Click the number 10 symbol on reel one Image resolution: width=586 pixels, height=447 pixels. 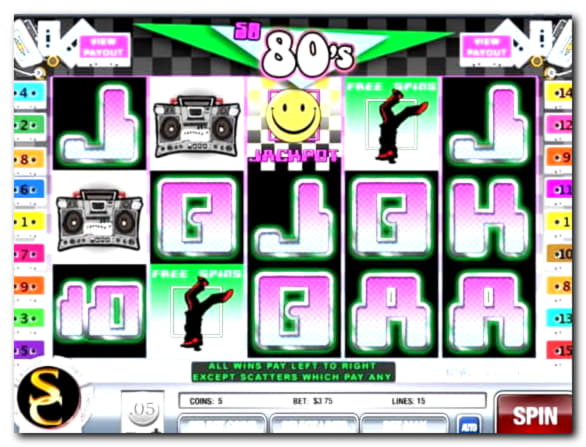(x=99, y=311)
